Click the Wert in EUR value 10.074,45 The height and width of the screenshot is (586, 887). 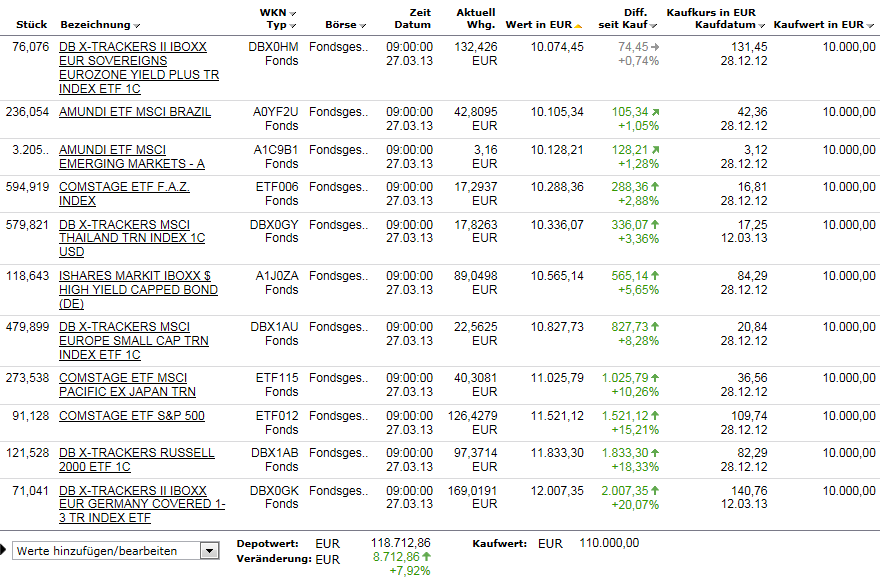coord(557,47)
